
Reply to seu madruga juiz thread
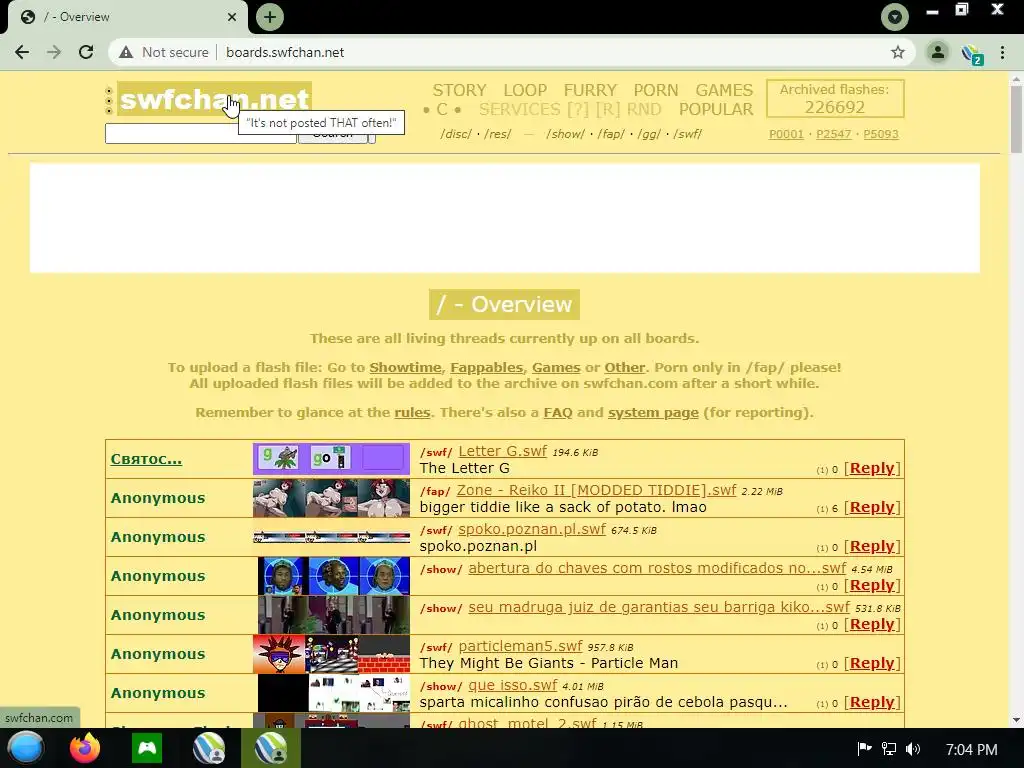(x=872, y=624)
